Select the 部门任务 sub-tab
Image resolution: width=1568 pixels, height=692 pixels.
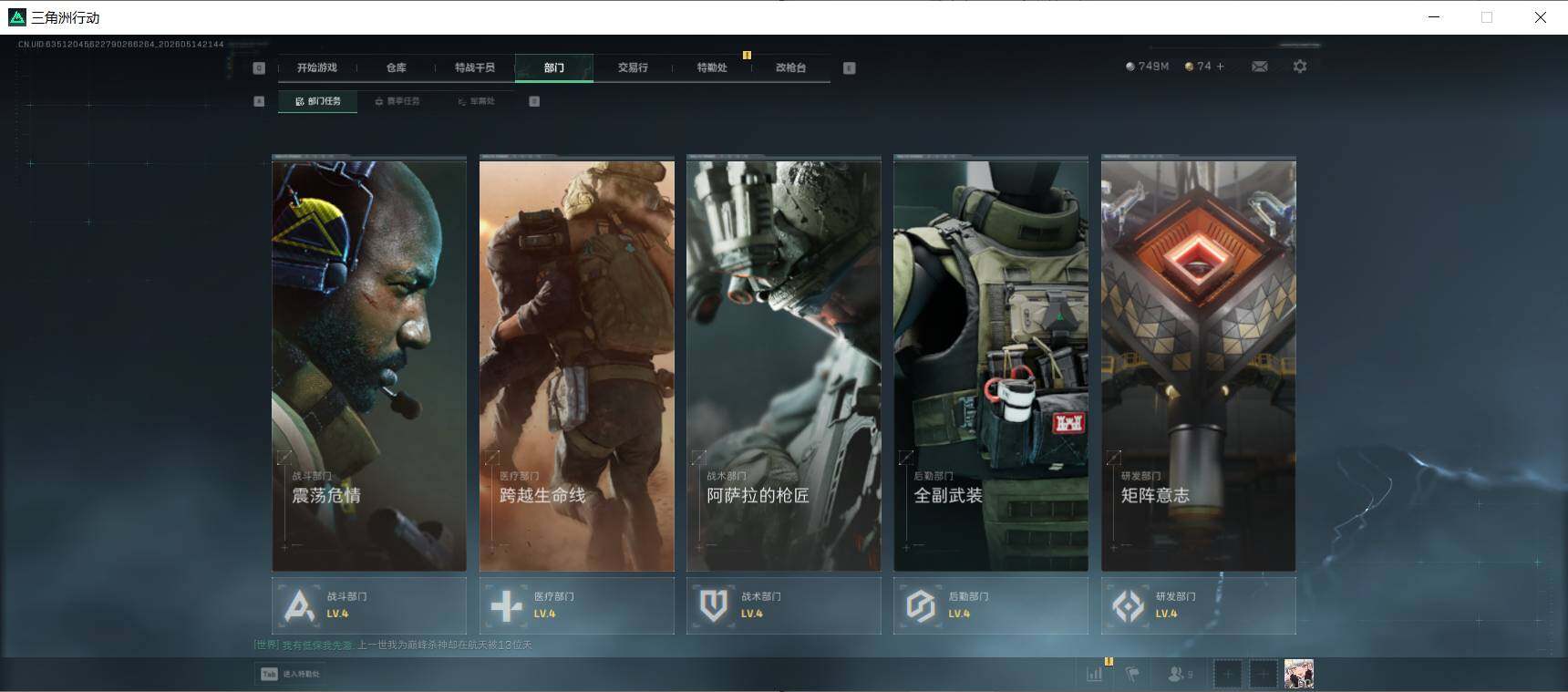pyautogui.click(x=318, y=101)
